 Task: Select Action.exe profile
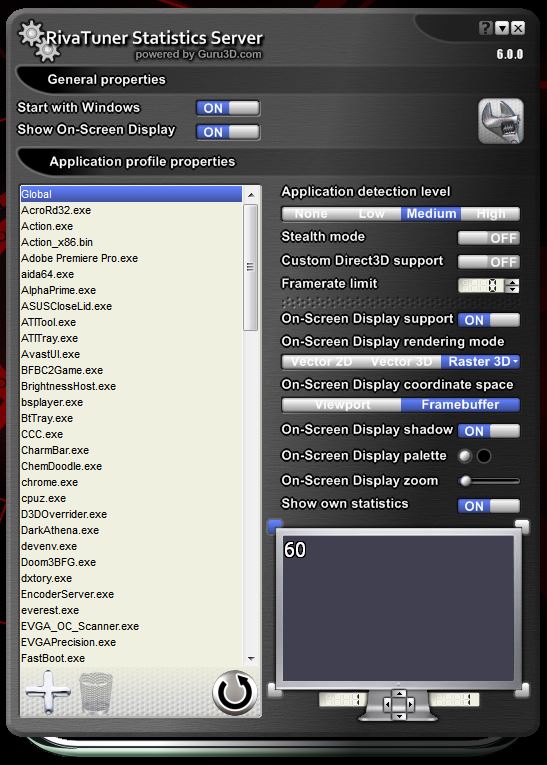[131, 226]
